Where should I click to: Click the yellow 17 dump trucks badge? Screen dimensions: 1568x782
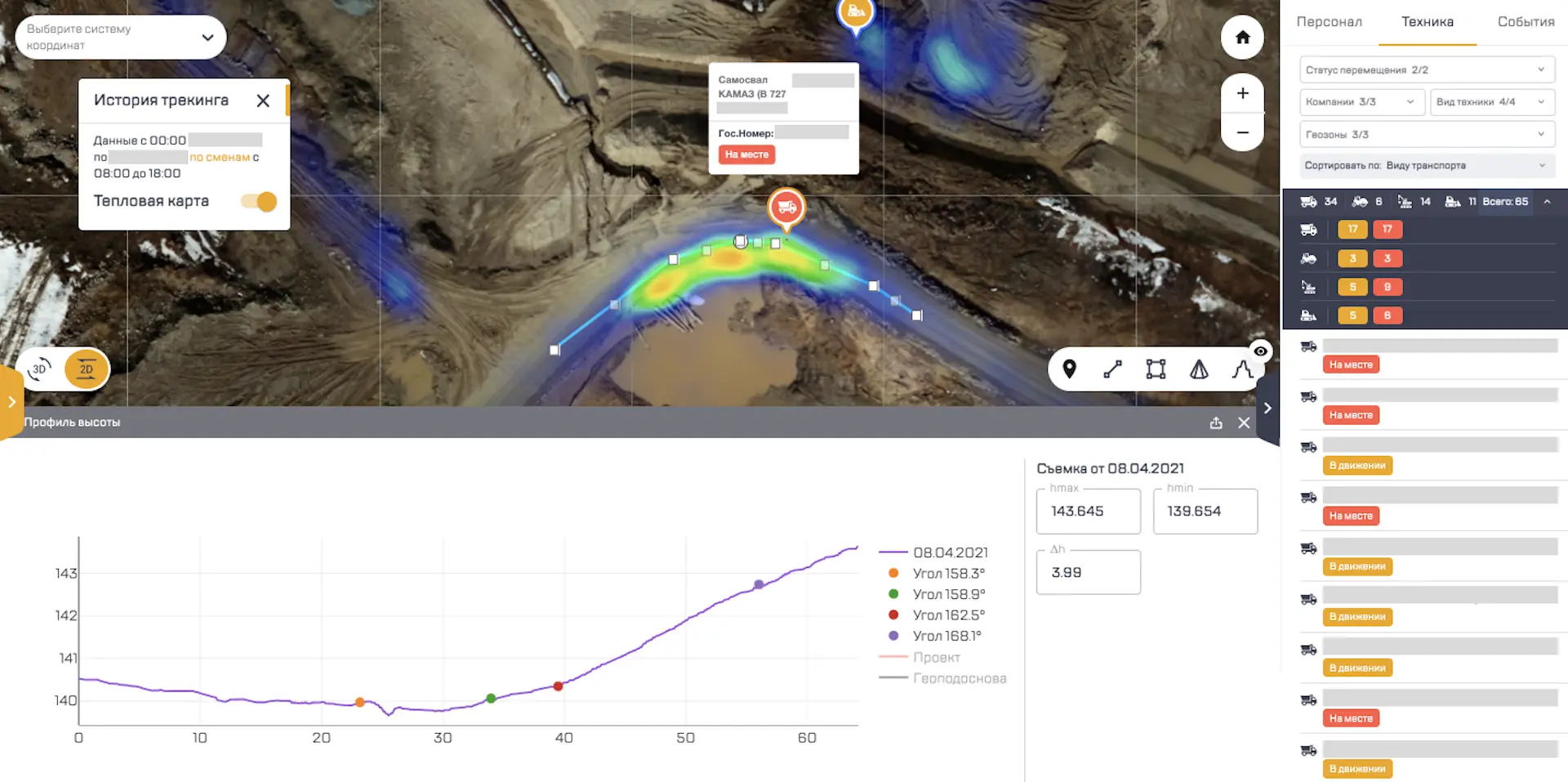point(1352,230)
